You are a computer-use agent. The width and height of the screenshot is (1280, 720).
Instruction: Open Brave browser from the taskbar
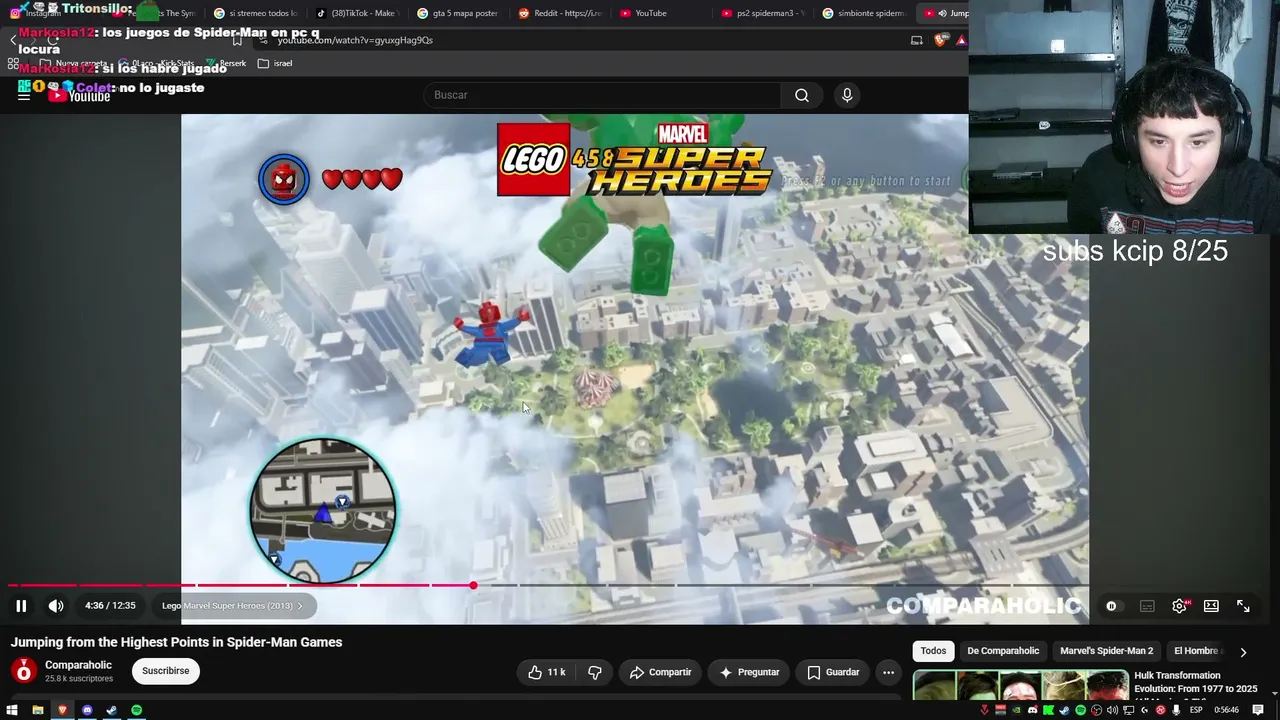coord(62,710)
